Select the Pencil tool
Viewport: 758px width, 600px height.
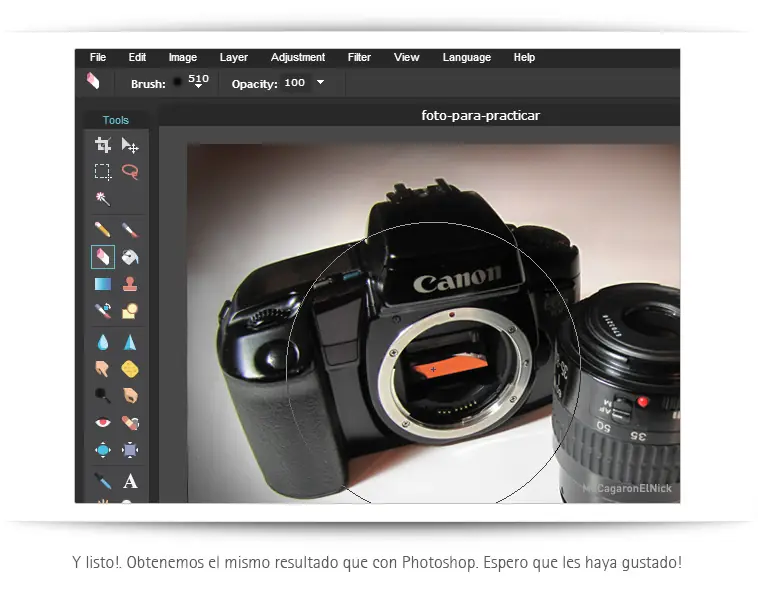(x=102, y=229)
